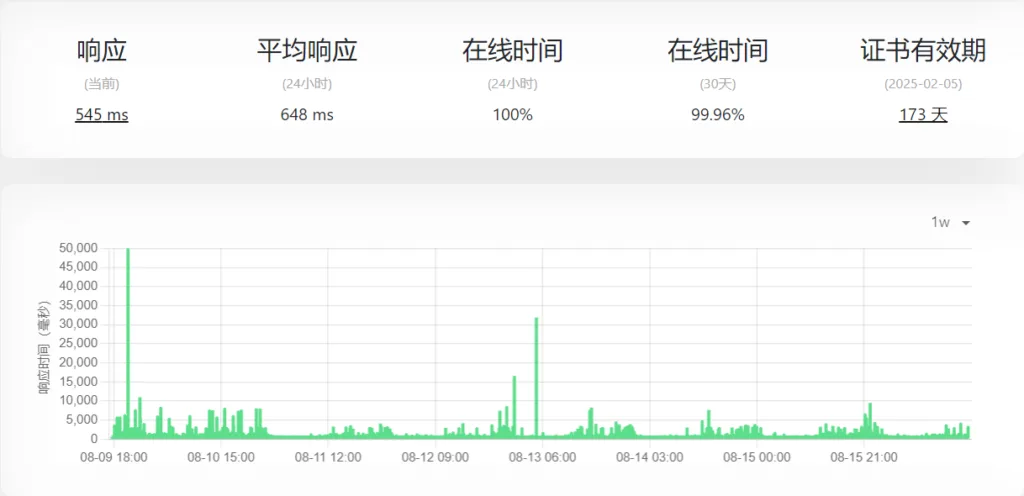
Task: Click the "08-12 09:00" x-axis label
Action: [x=435, y=457]
